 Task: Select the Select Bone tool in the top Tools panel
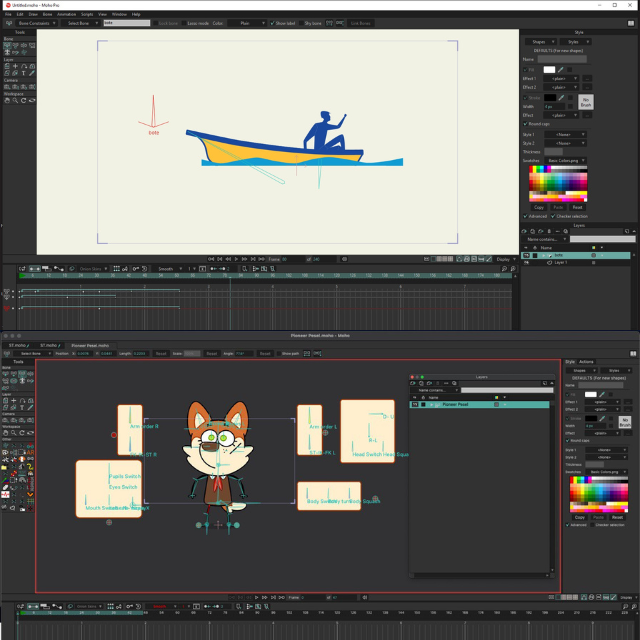click(x=7, y=45)
